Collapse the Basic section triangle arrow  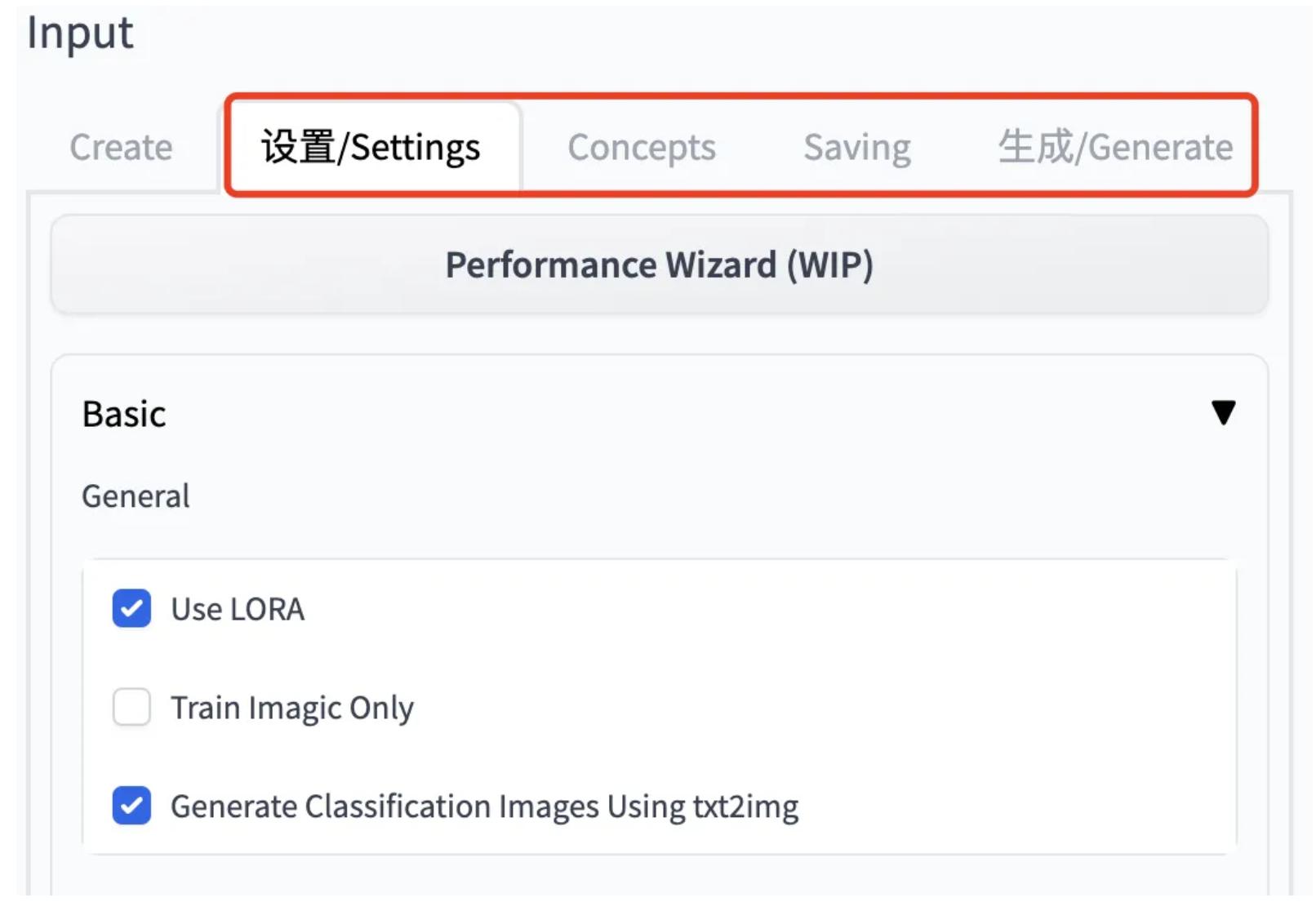point(1222,413)
